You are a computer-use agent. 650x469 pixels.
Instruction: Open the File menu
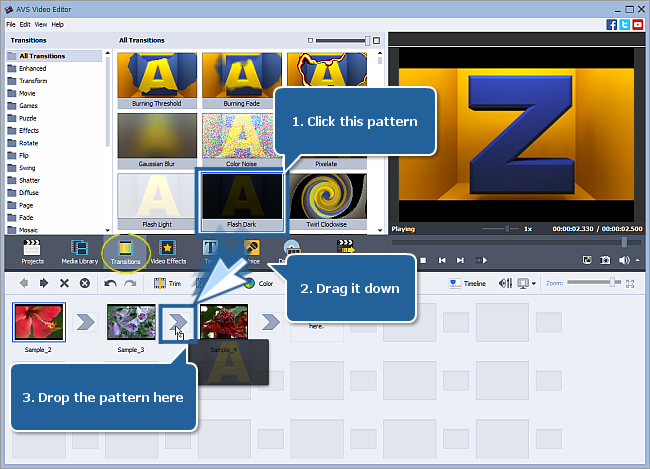tap(11, 24)
